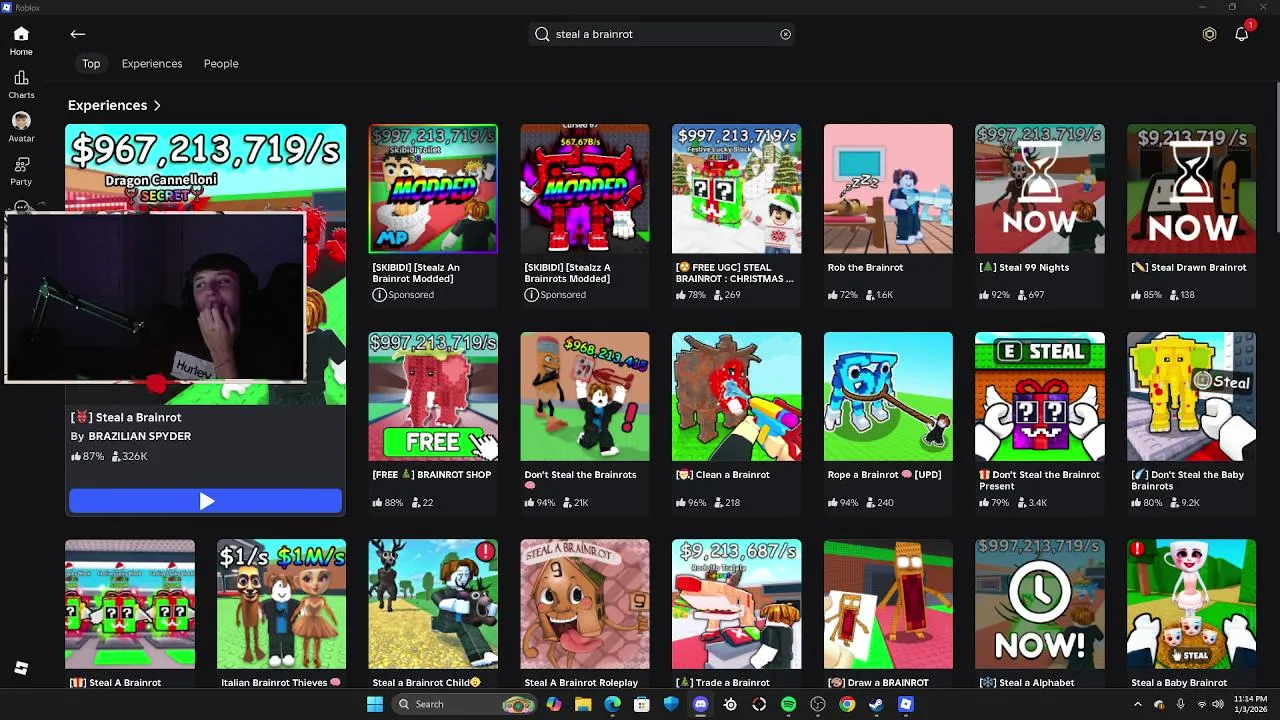Image resolution: width=1280 pixels, height=720 pixels.
Task: Open Steam from the taskbar
Action: [x=876, y=704]
